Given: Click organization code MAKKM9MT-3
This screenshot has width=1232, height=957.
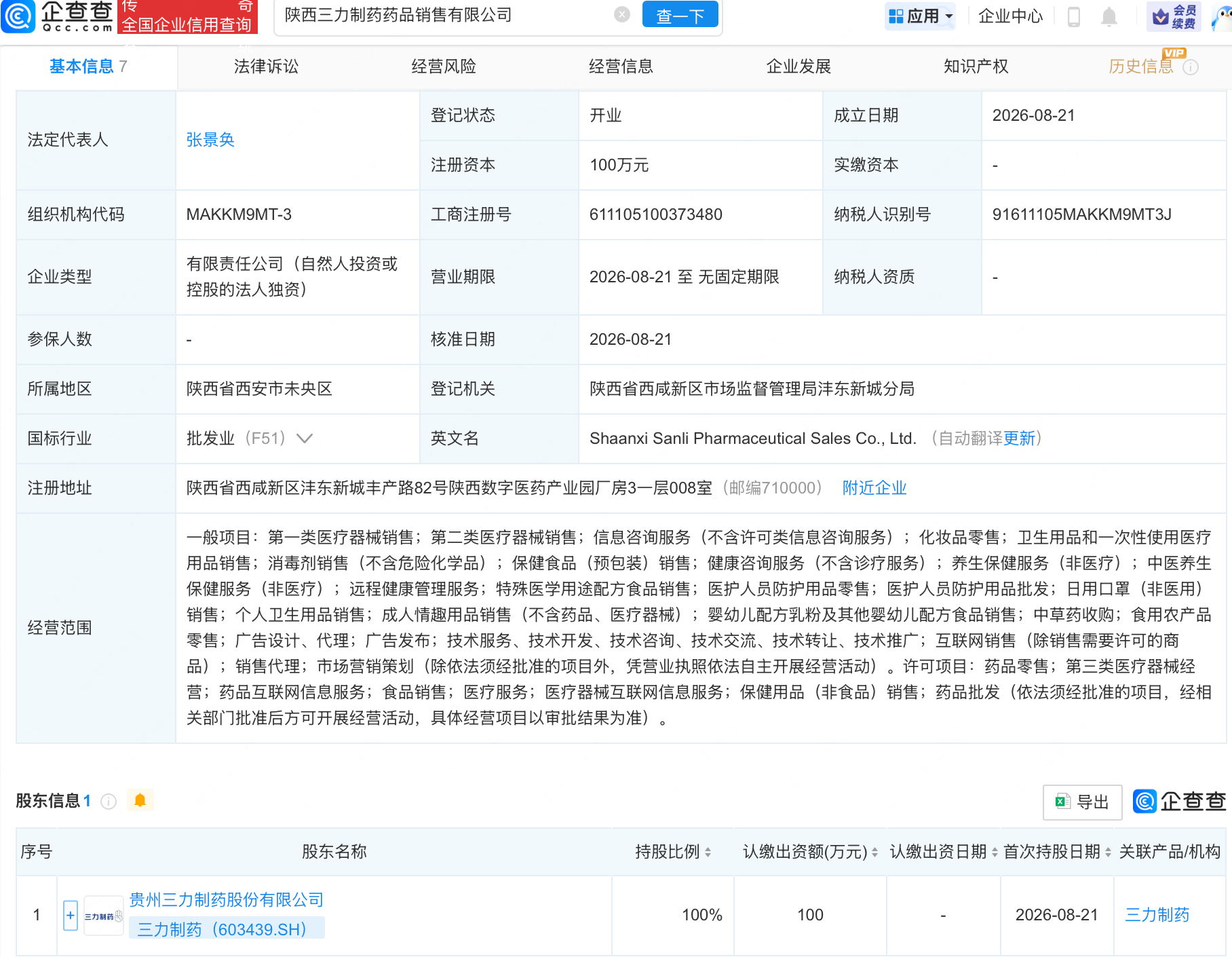Looking at the screenshot, I should coord(239,214).
